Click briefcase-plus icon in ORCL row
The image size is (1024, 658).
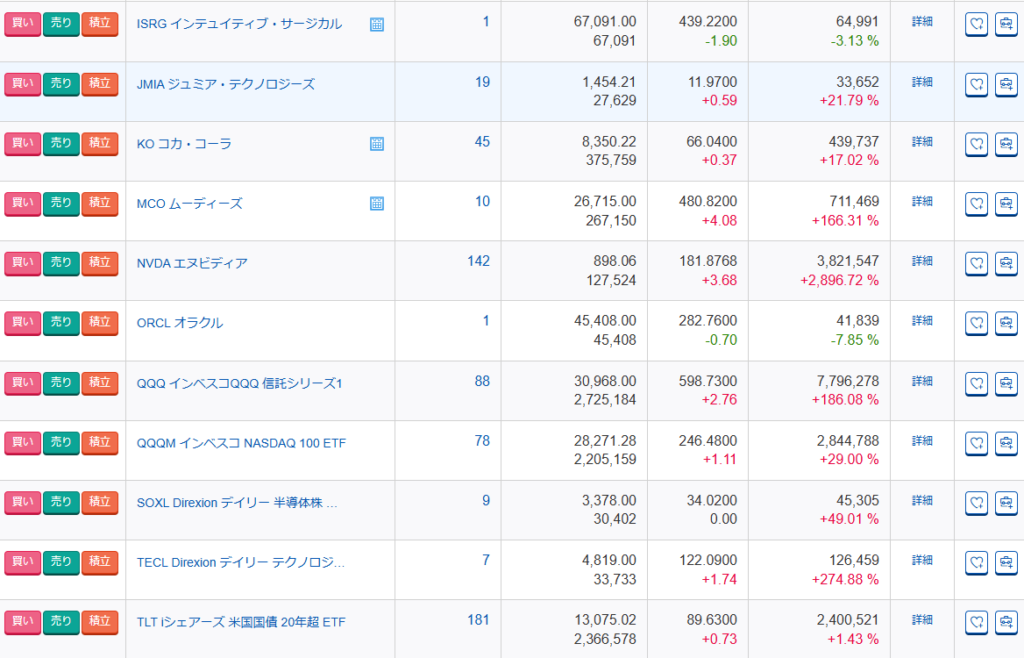pos(1006,324)
